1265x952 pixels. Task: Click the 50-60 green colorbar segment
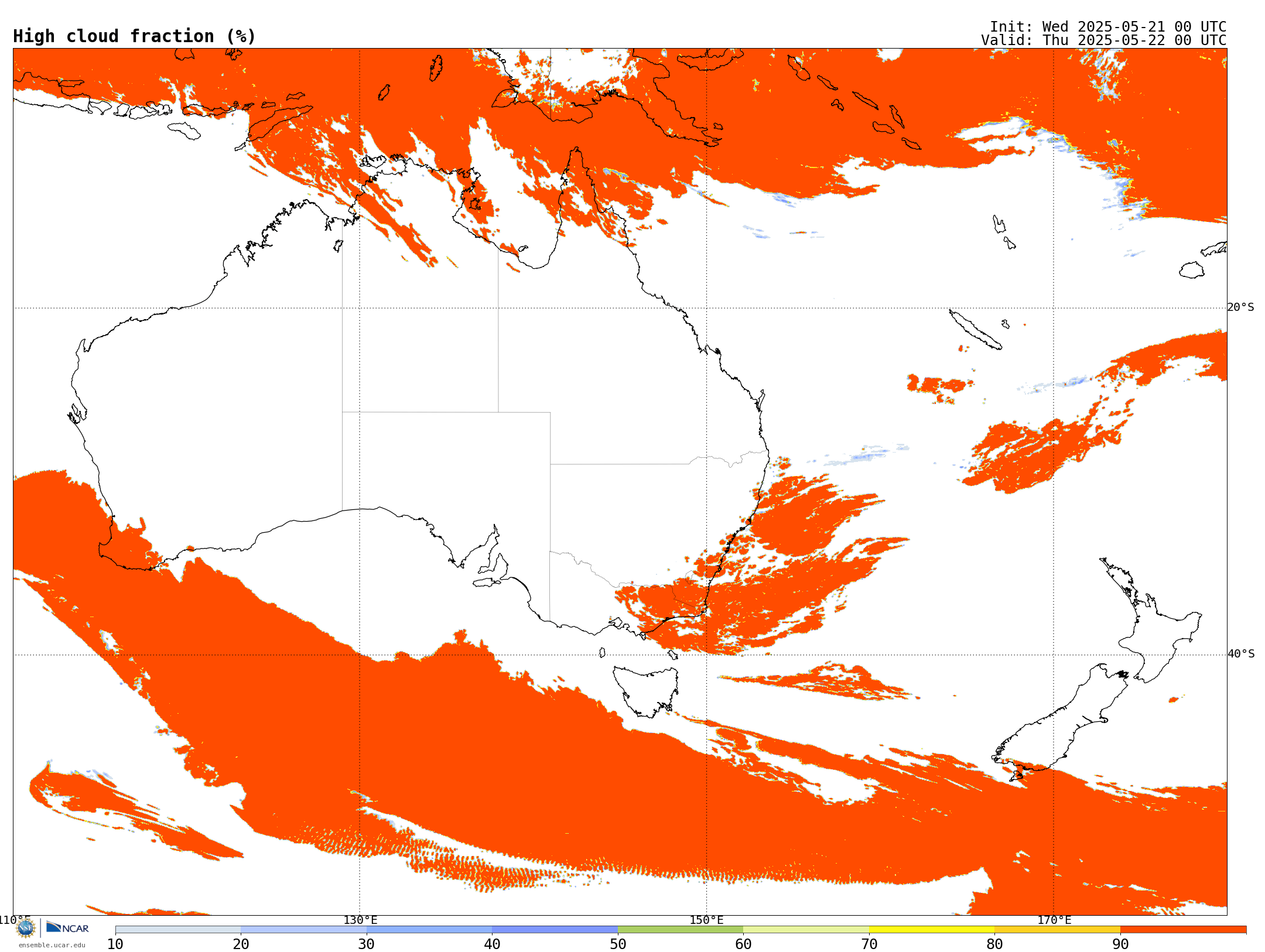[x=681, y=930]
